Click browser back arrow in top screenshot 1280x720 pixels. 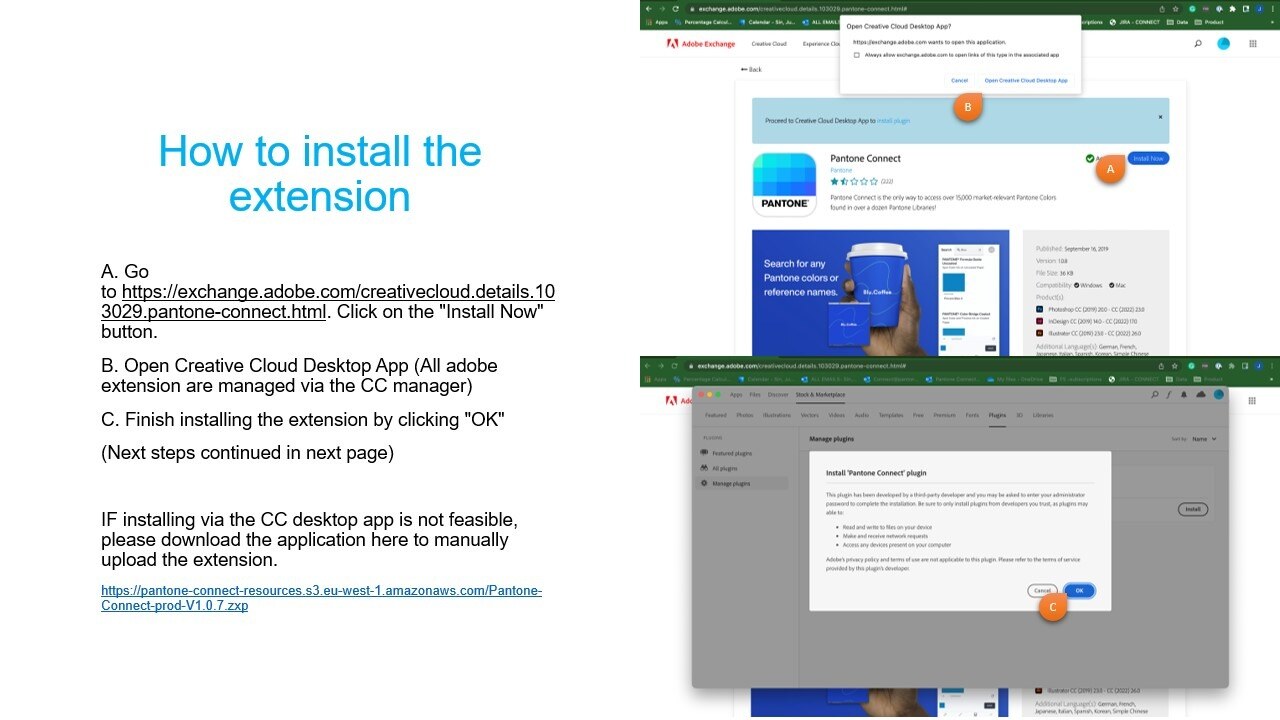point(648,9)
